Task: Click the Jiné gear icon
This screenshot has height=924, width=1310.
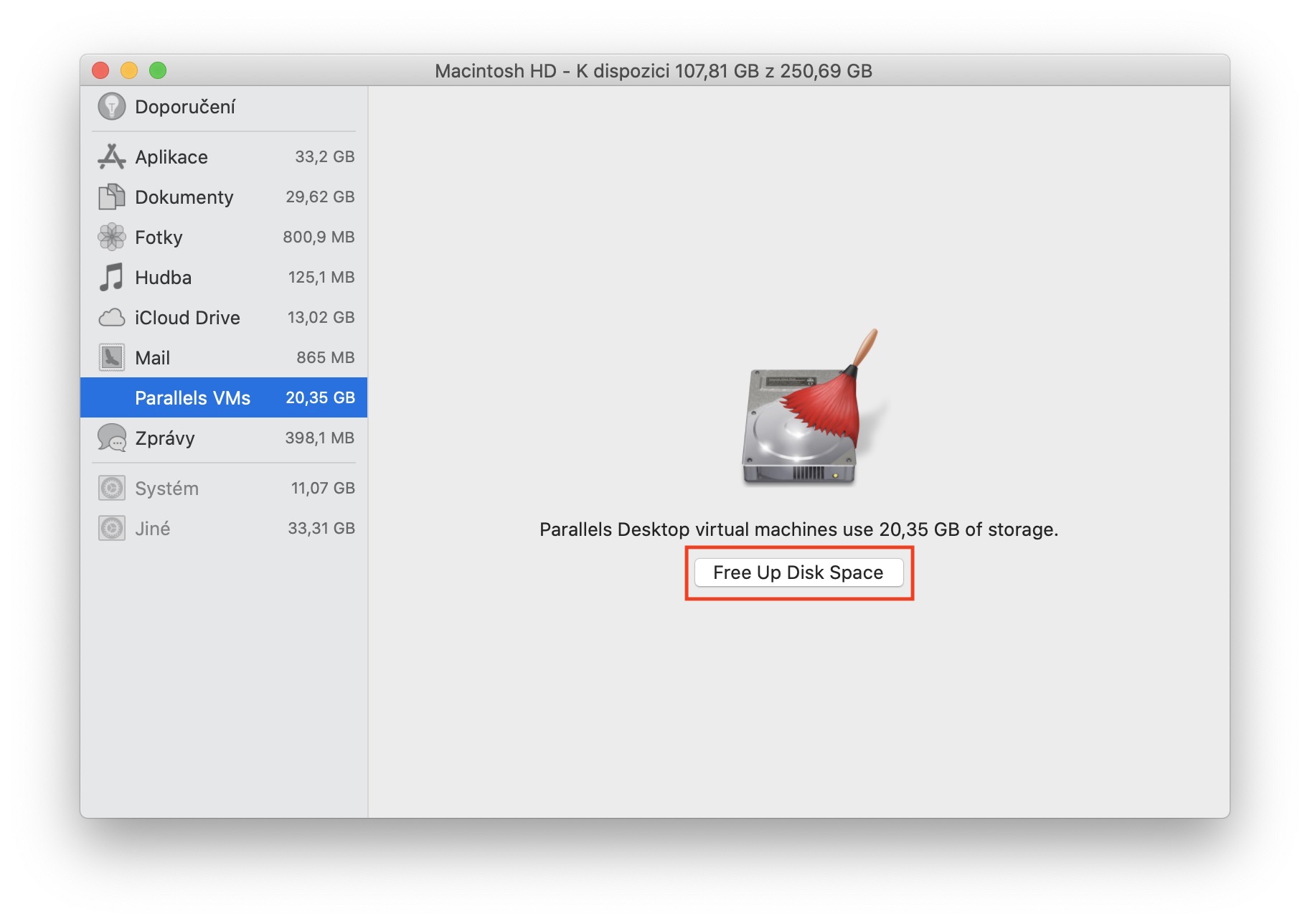Action: [111, 528]
